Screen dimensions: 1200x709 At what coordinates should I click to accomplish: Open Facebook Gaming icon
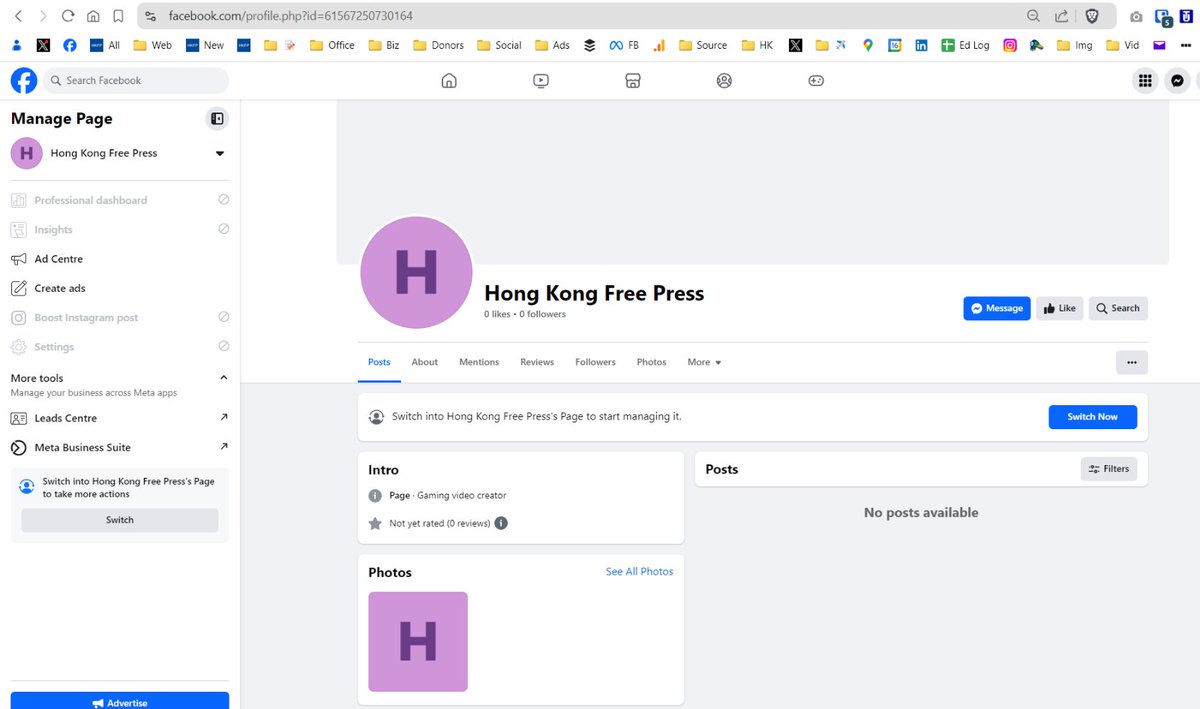click(816, 81)
